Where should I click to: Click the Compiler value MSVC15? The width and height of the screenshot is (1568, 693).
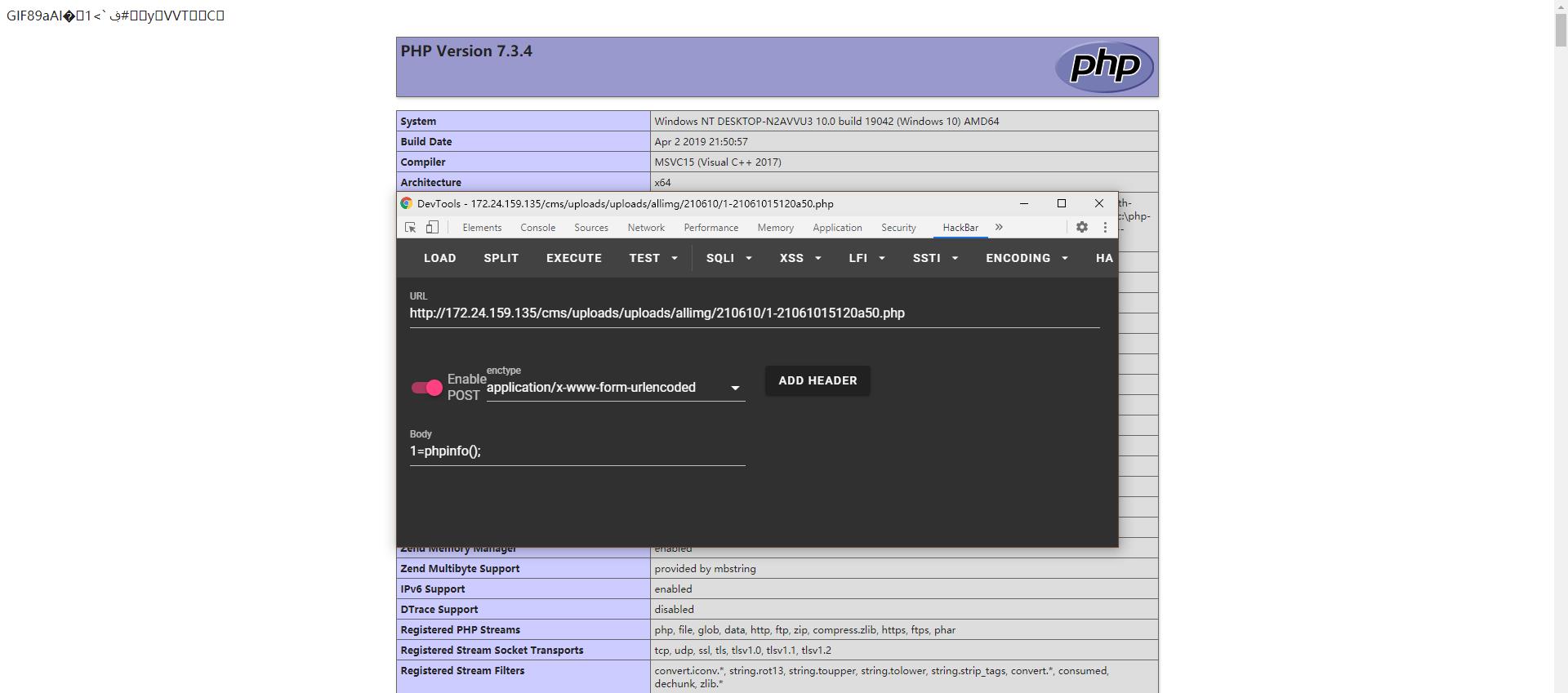718,162
